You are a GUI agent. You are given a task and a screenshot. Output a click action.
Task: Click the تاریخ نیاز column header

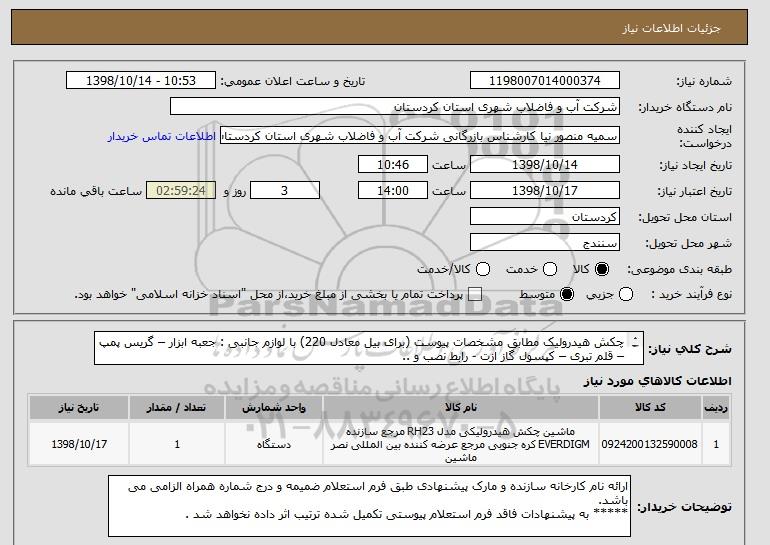pyautogui.click(x=79, y=408)
